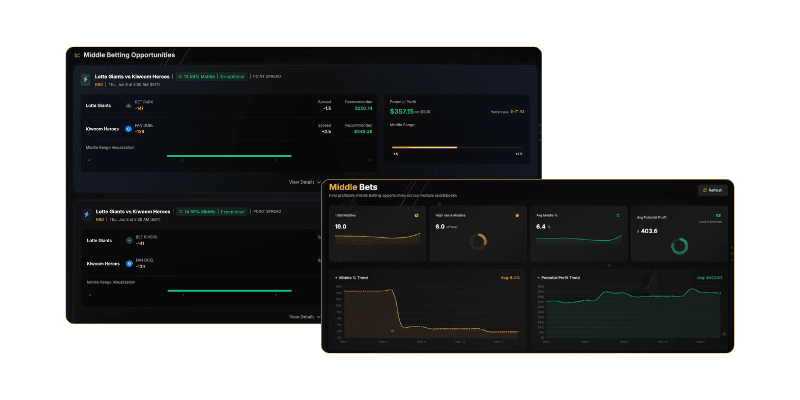Click Lotte Giants team name in BET RIVERS card
800x400 pixels.
[x=99, y=240]
